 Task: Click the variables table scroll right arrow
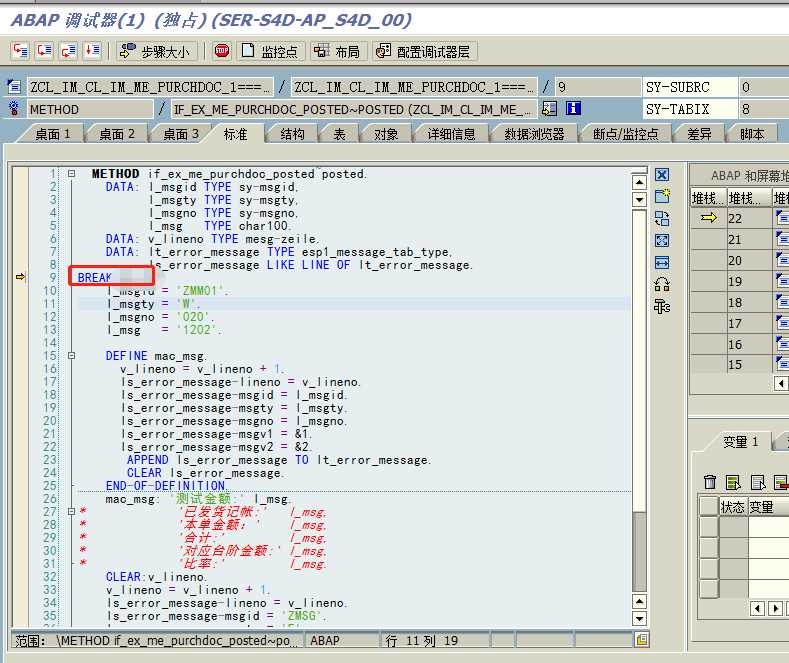(x=775, y=608)
